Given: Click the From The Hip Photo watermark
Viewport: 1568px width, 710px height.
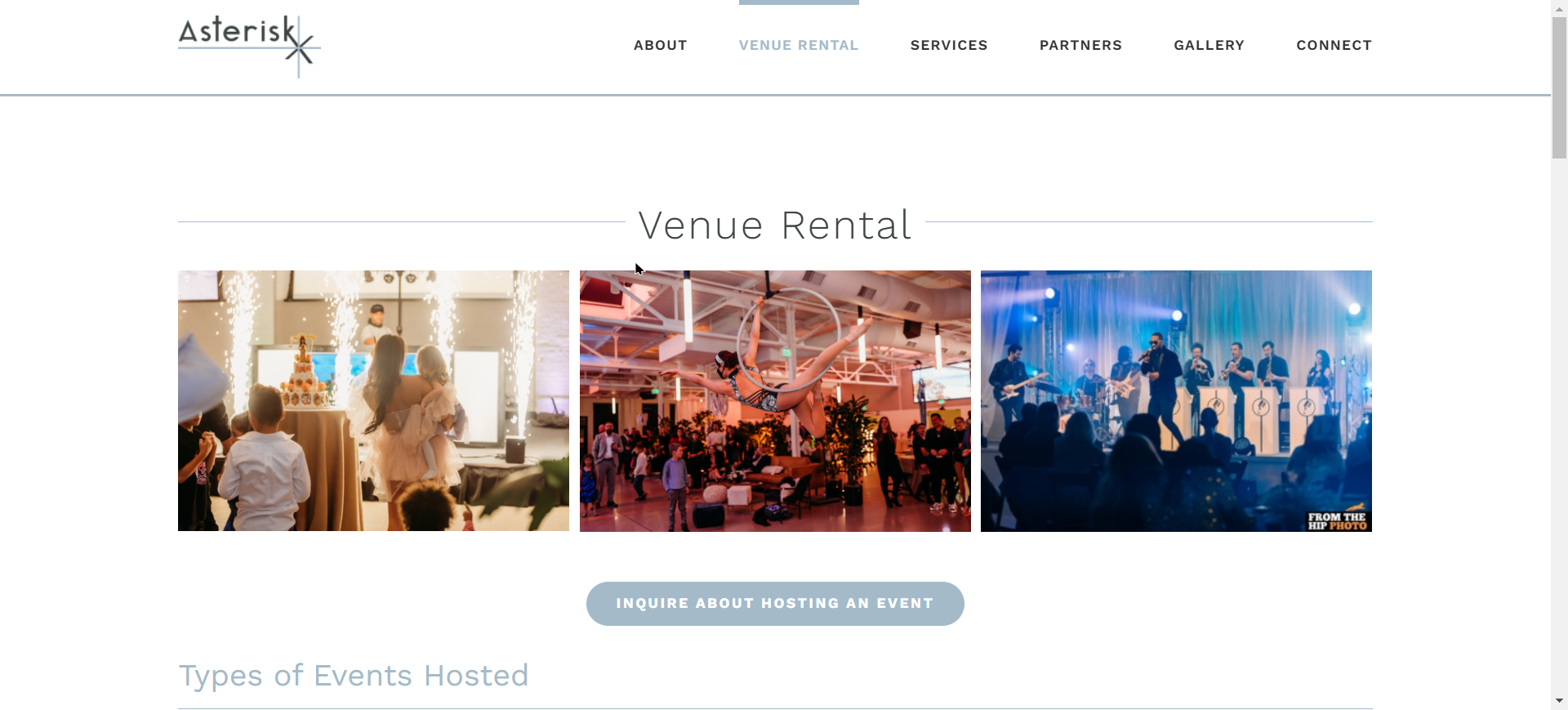Looking at the screenshot, I should (x=1337, y=520).
